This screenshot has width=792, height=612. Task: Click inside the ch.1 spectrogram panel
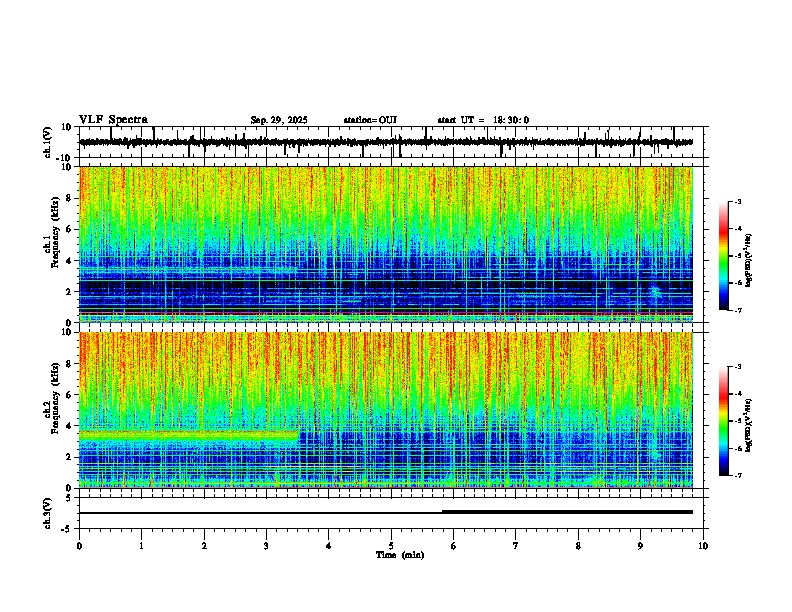(386, 244)
